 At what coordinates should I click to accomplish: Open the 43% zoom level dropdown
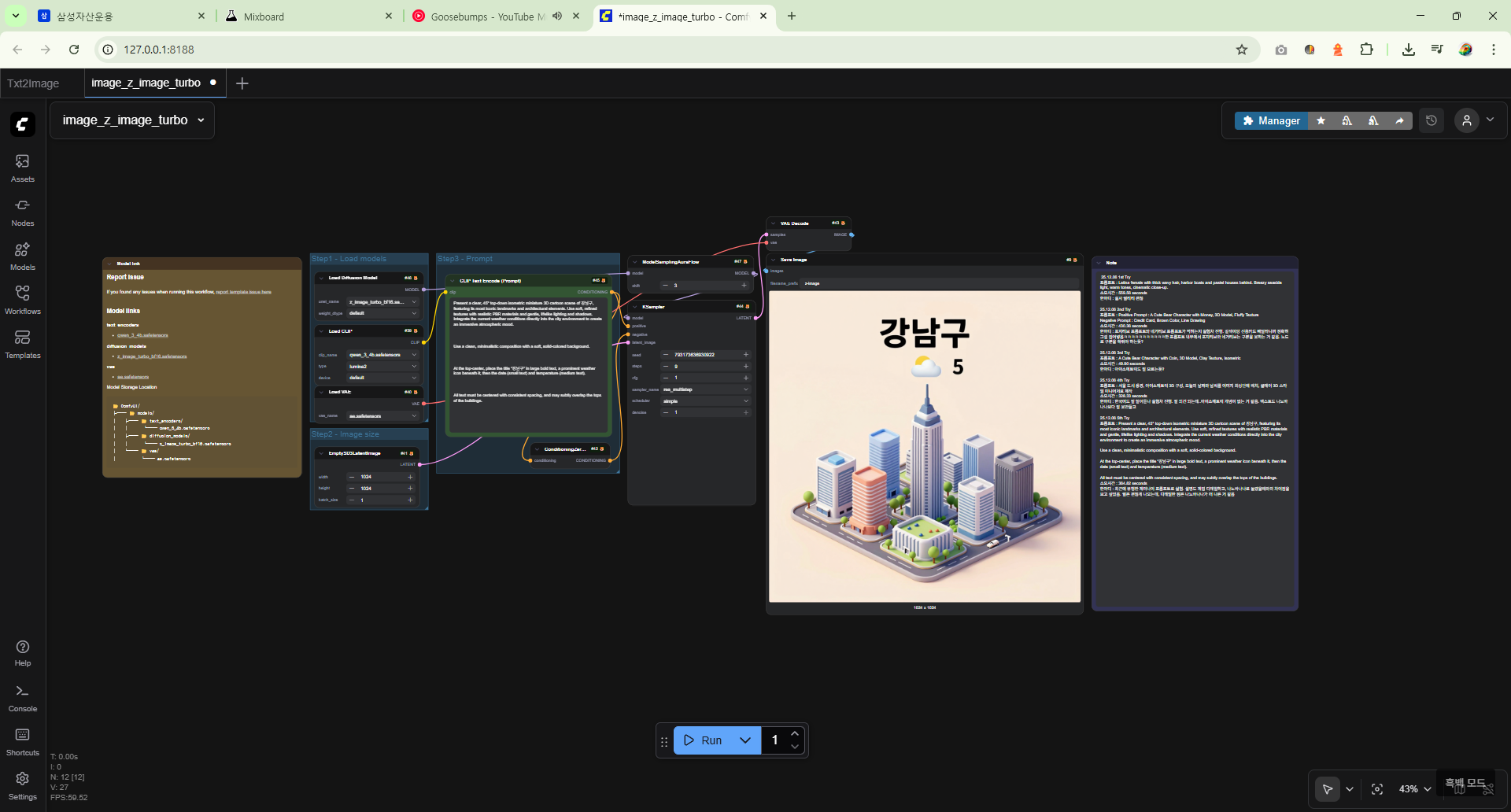[1415, 789]
